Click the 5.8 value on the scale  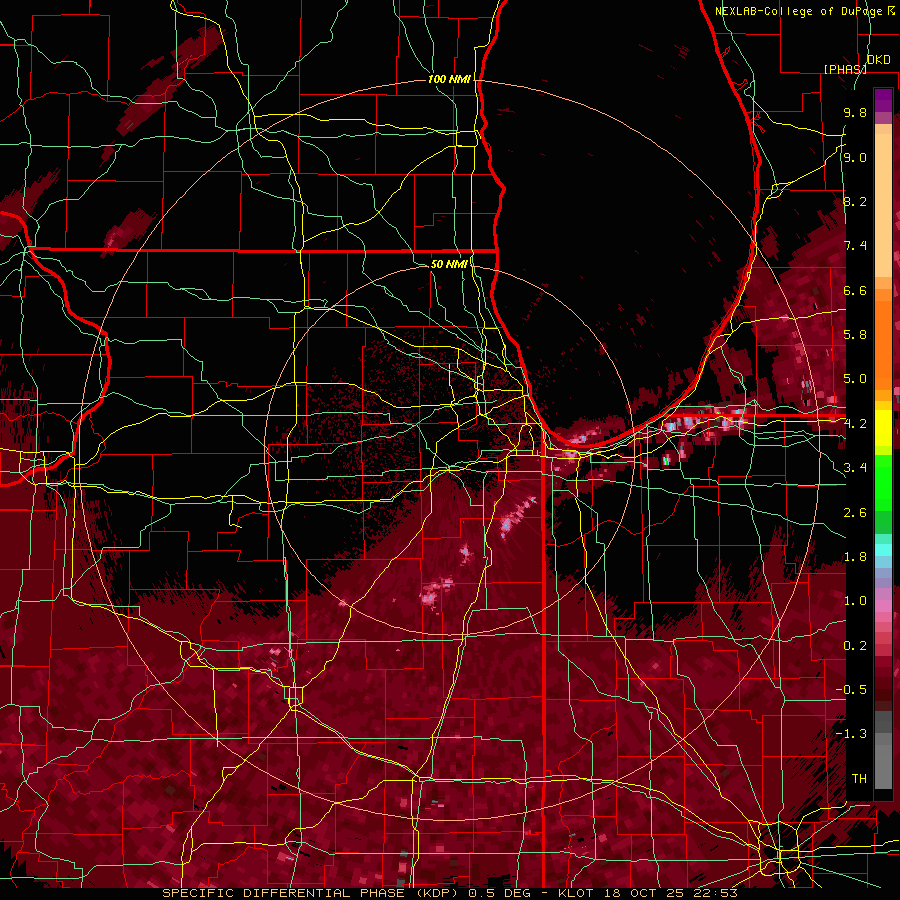855,335
